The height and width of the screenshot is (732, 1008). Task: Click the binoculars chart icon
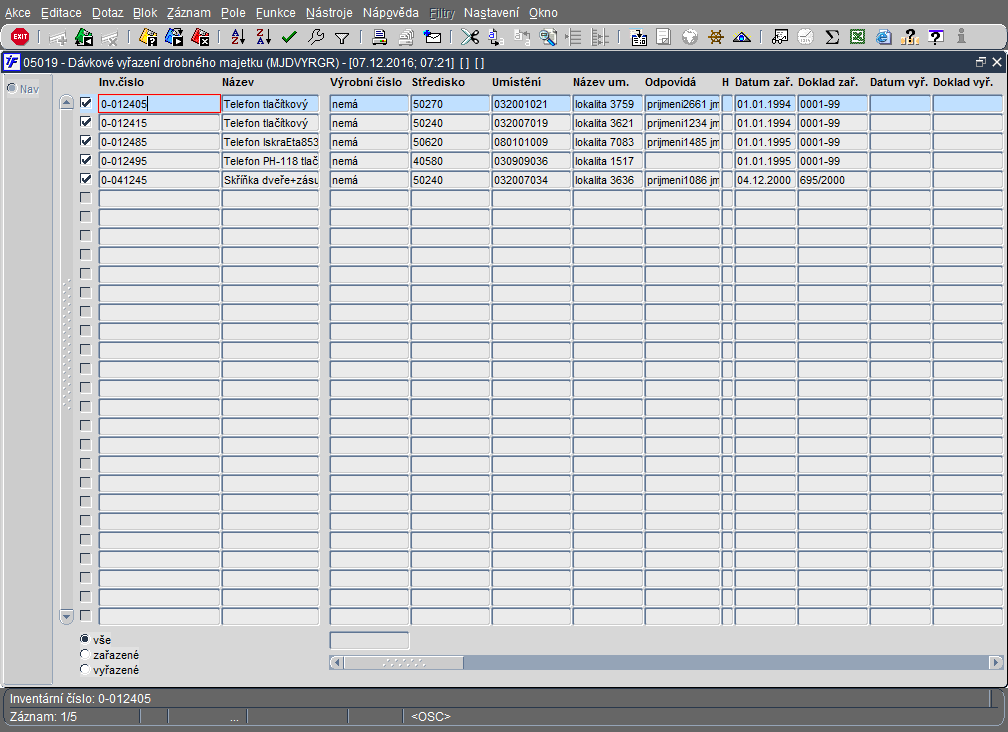pyautogui.click(x=780, y=37)
